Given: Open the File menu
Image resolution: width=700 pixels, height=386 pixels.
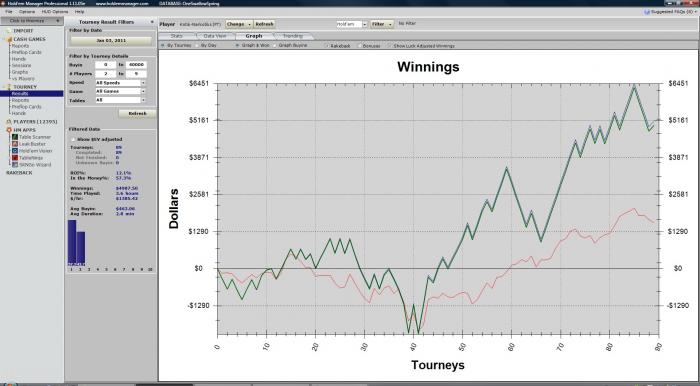Looking at the screenshot, I should pyautogui.click(x=9, y=12).
